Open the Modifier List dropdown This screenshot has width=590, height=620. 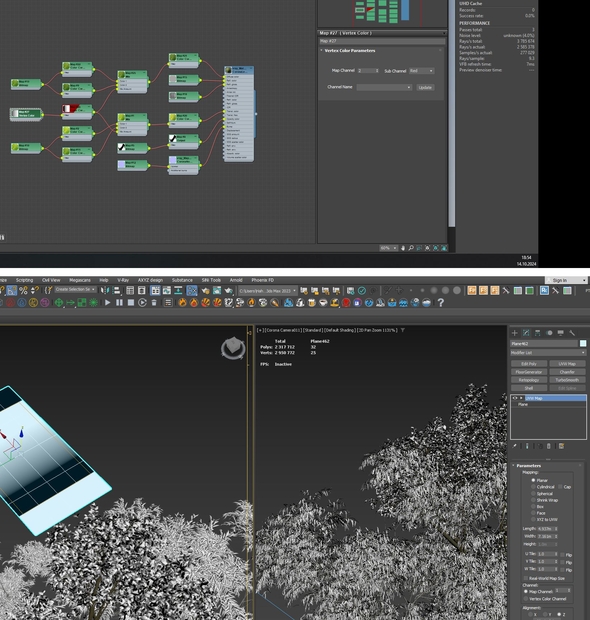[548, 352]
